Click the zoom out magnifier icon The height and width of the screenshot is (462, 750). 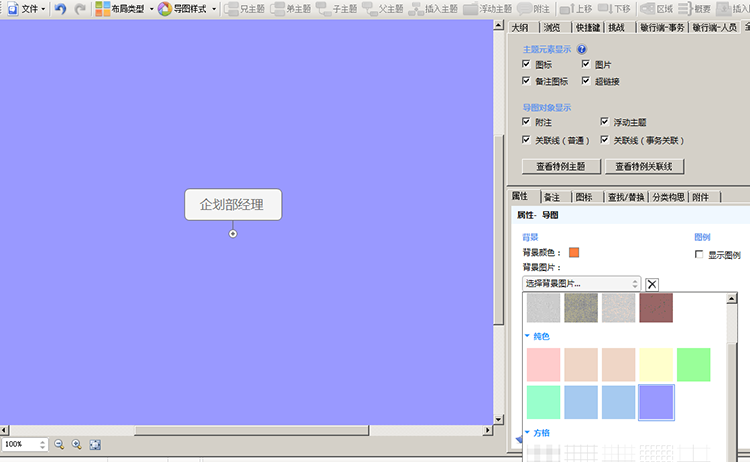click(59, 444)
